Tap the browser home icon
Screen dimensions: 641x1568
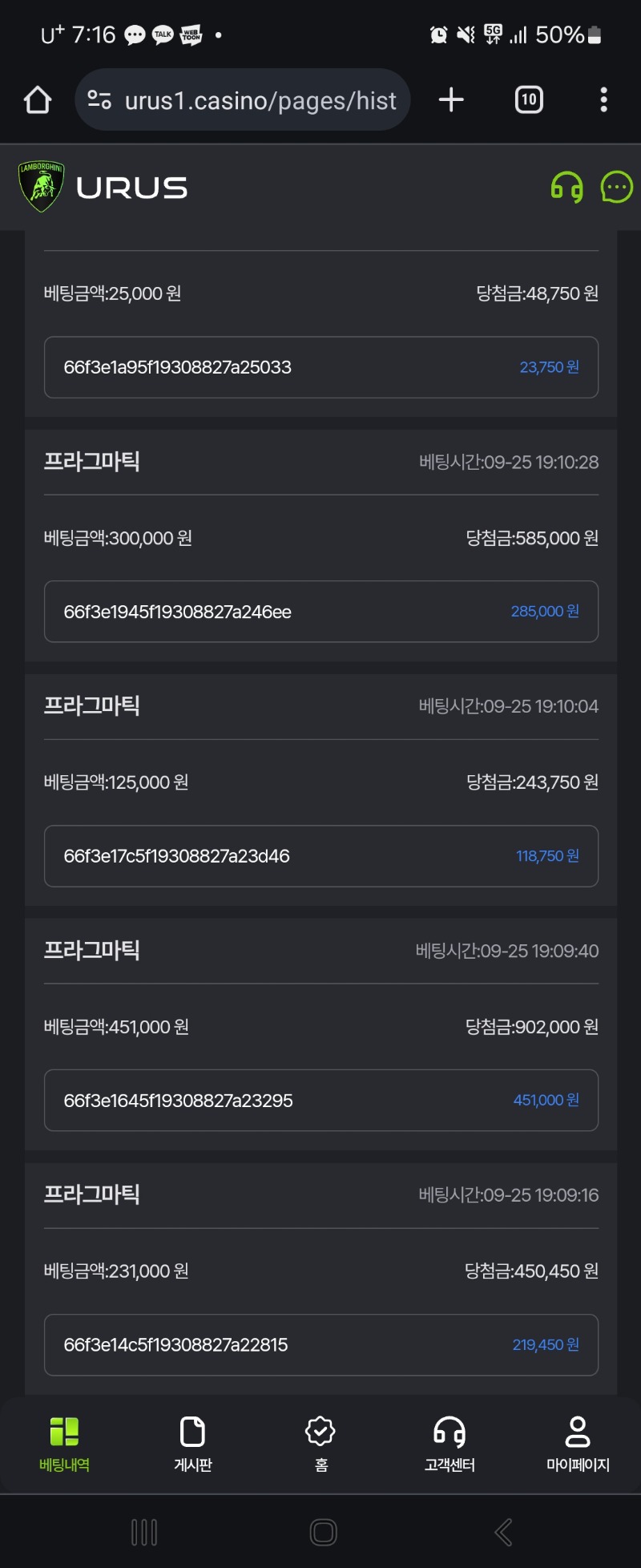(38, 100)
